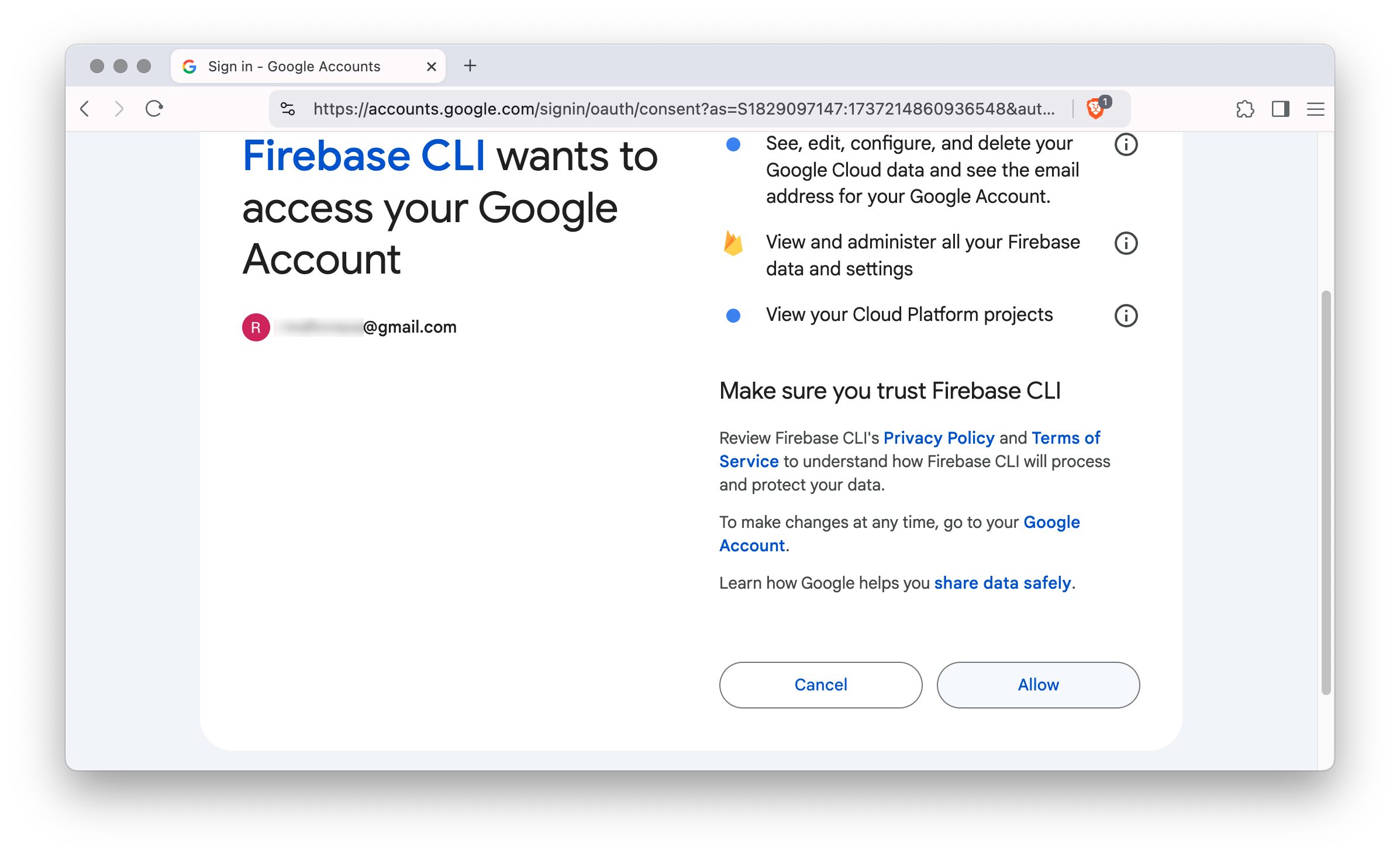This screenshot has width=1400, height=857.
Task: Click the browser back navigation arrow
Action: 88,108
